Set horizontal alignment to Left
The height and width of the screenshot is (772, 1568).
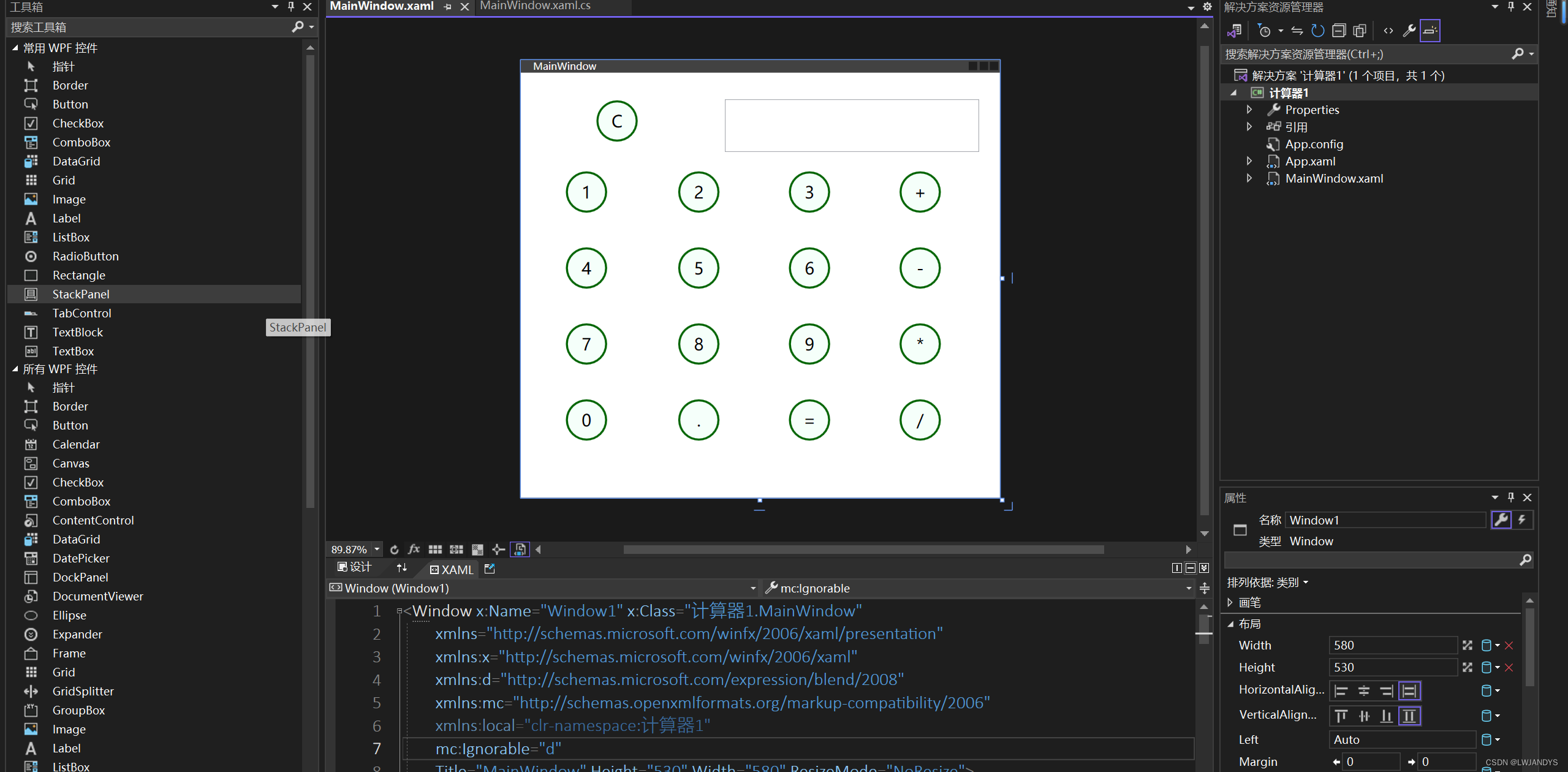[x=1341, y=691]
